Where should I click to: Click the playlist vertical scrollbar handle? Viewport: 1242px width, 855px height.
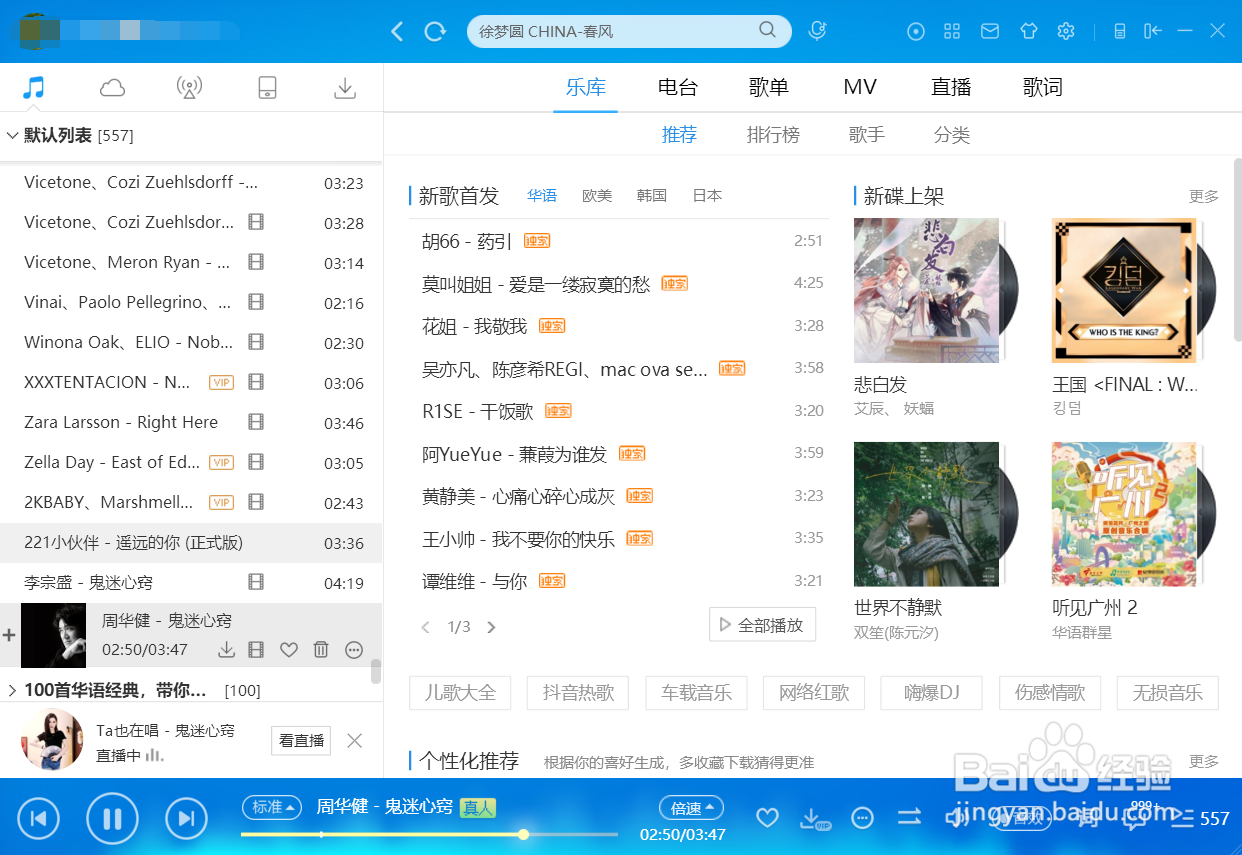(x=376, y=671)
